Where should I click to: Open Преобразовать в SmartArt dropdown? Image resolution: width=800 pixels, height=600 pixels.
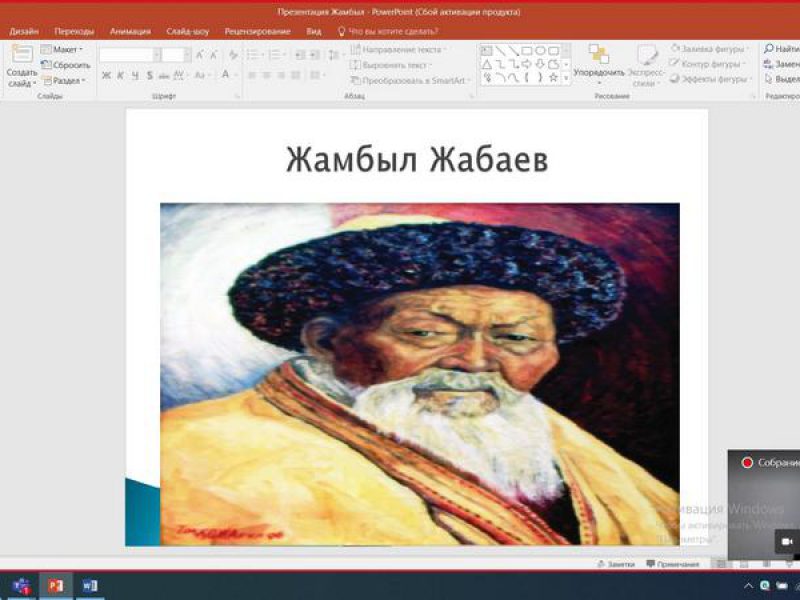click(x=410, y=81)
